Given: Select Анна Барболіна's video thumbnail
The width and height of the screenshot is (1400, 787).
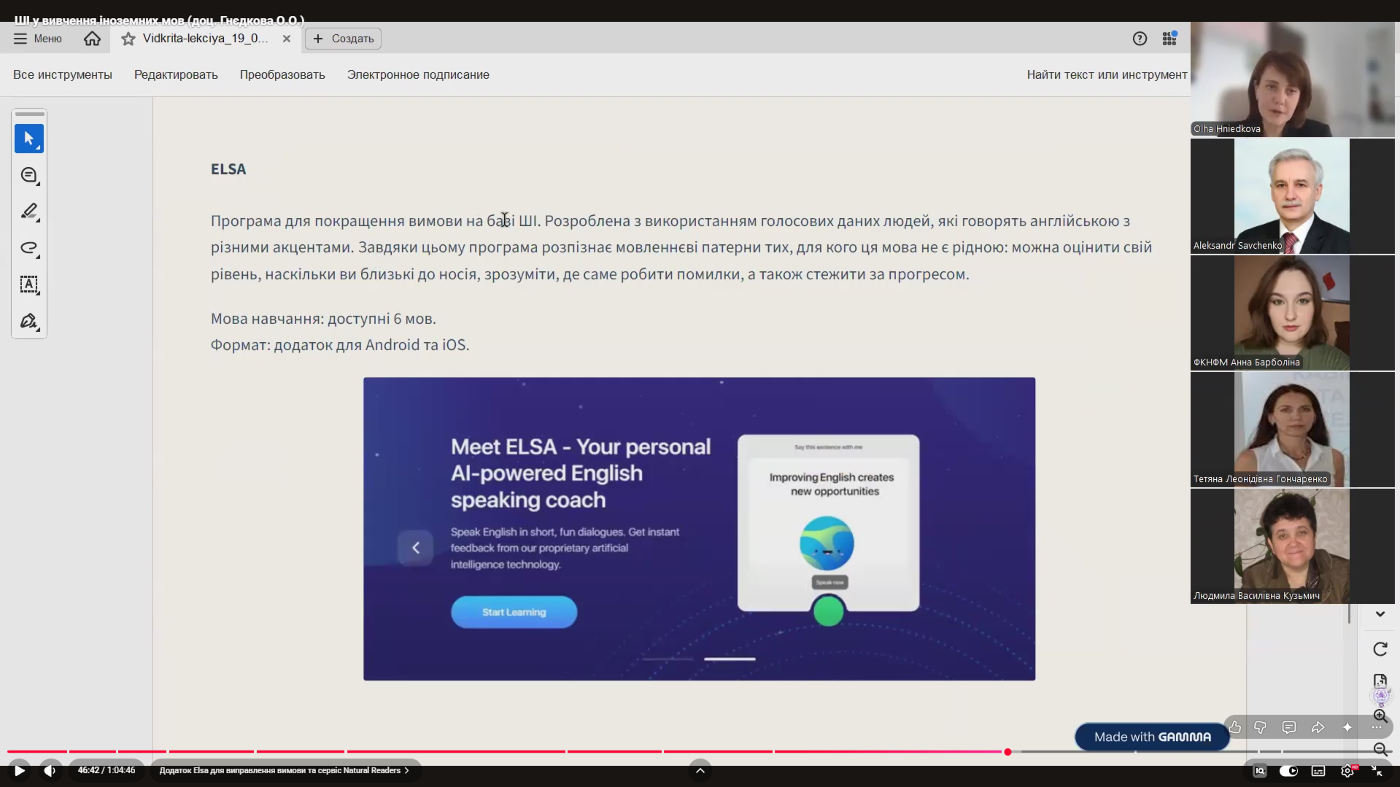Looking at the screenshot, I should pos(1294,313).
